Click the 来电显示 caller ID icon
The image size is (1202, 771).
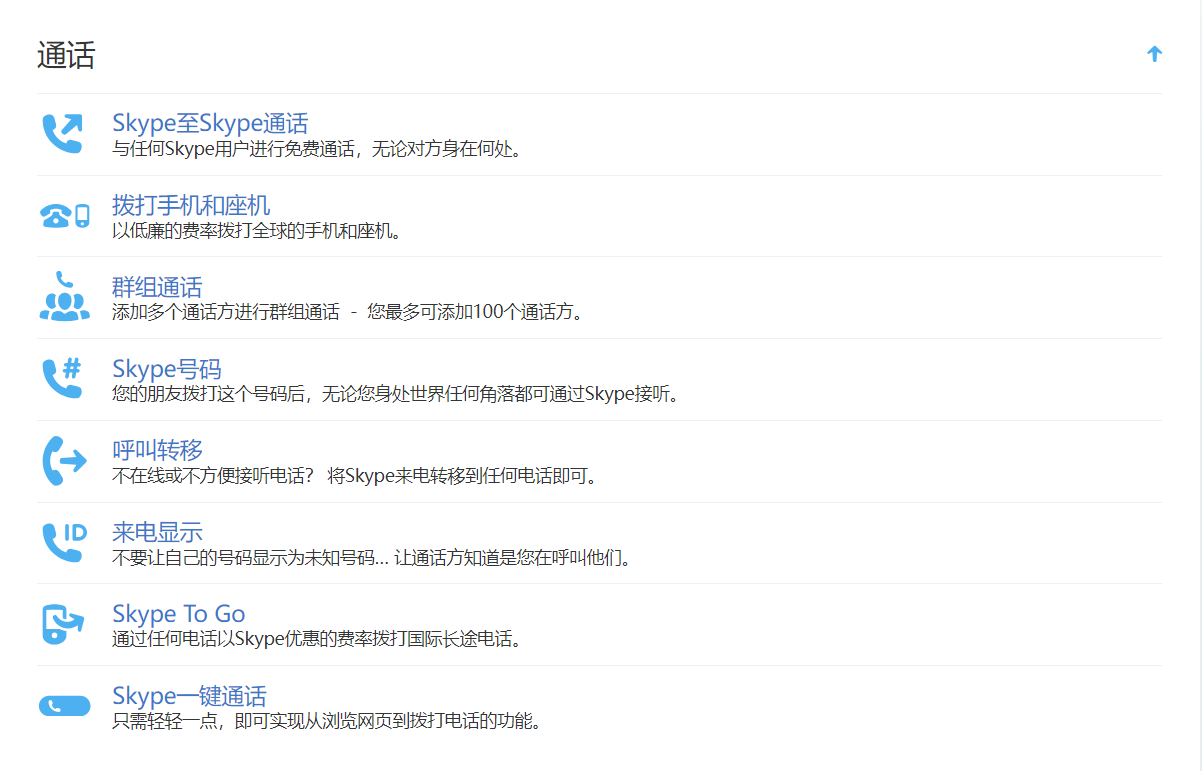64,542
